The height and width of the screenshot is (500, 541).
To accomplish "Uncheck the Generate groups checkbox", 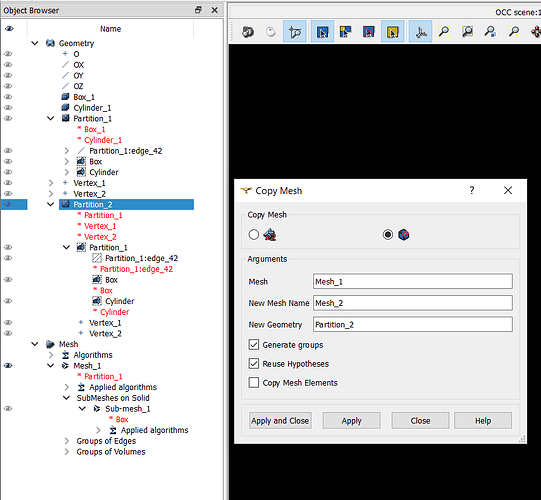I will [254, 345].
